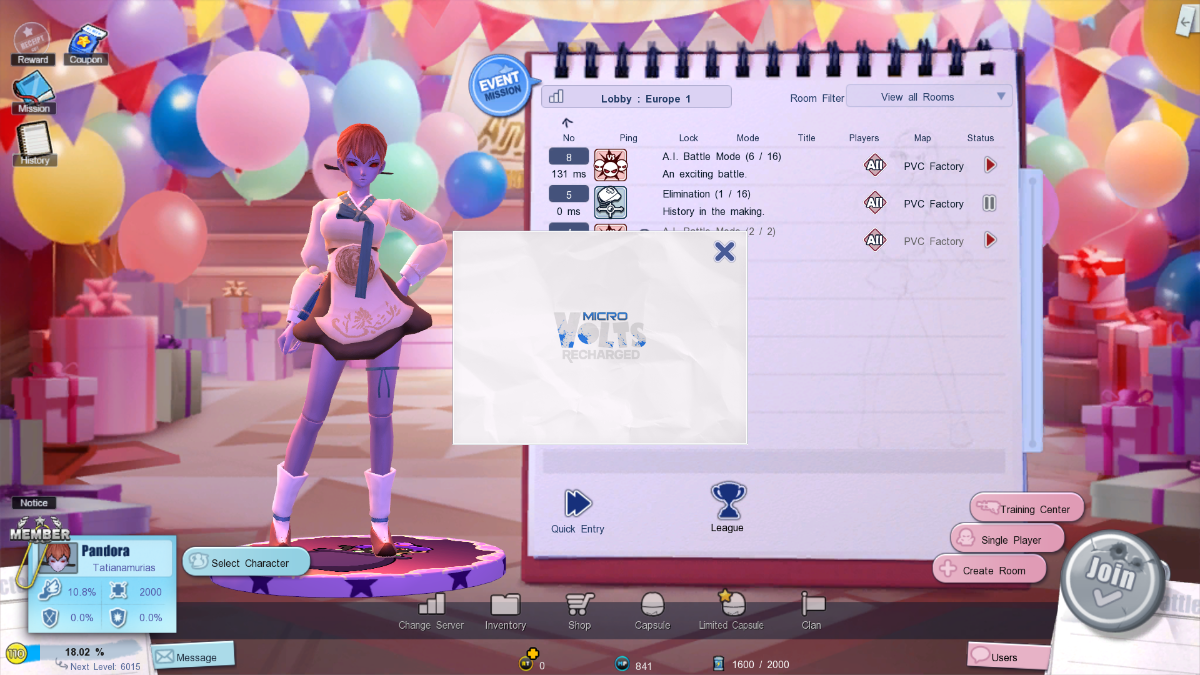Click the pause status icon for room 5
Viewport: 1200px width, 675px height.
[990, 203]
